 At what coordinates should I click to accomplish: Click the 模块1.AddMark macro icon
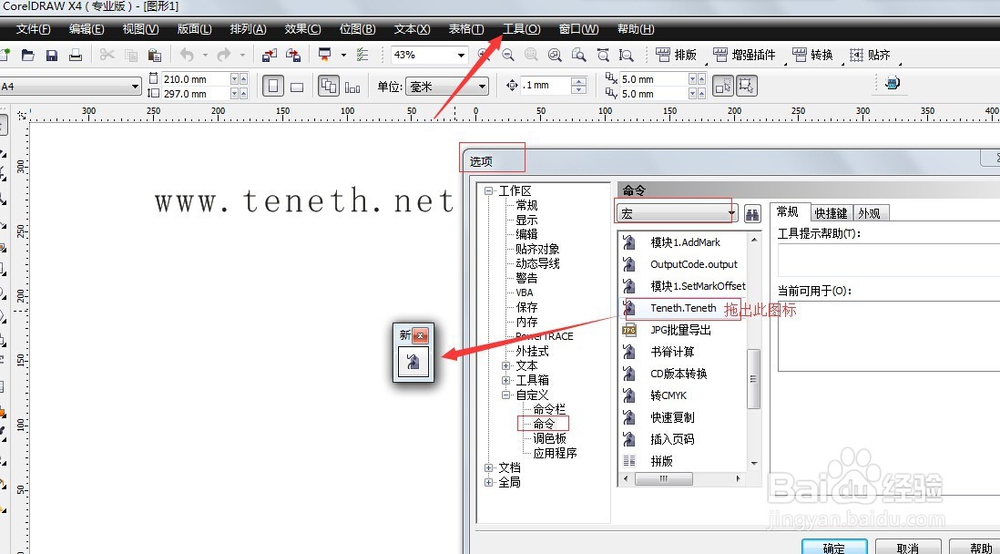point(629,242)
